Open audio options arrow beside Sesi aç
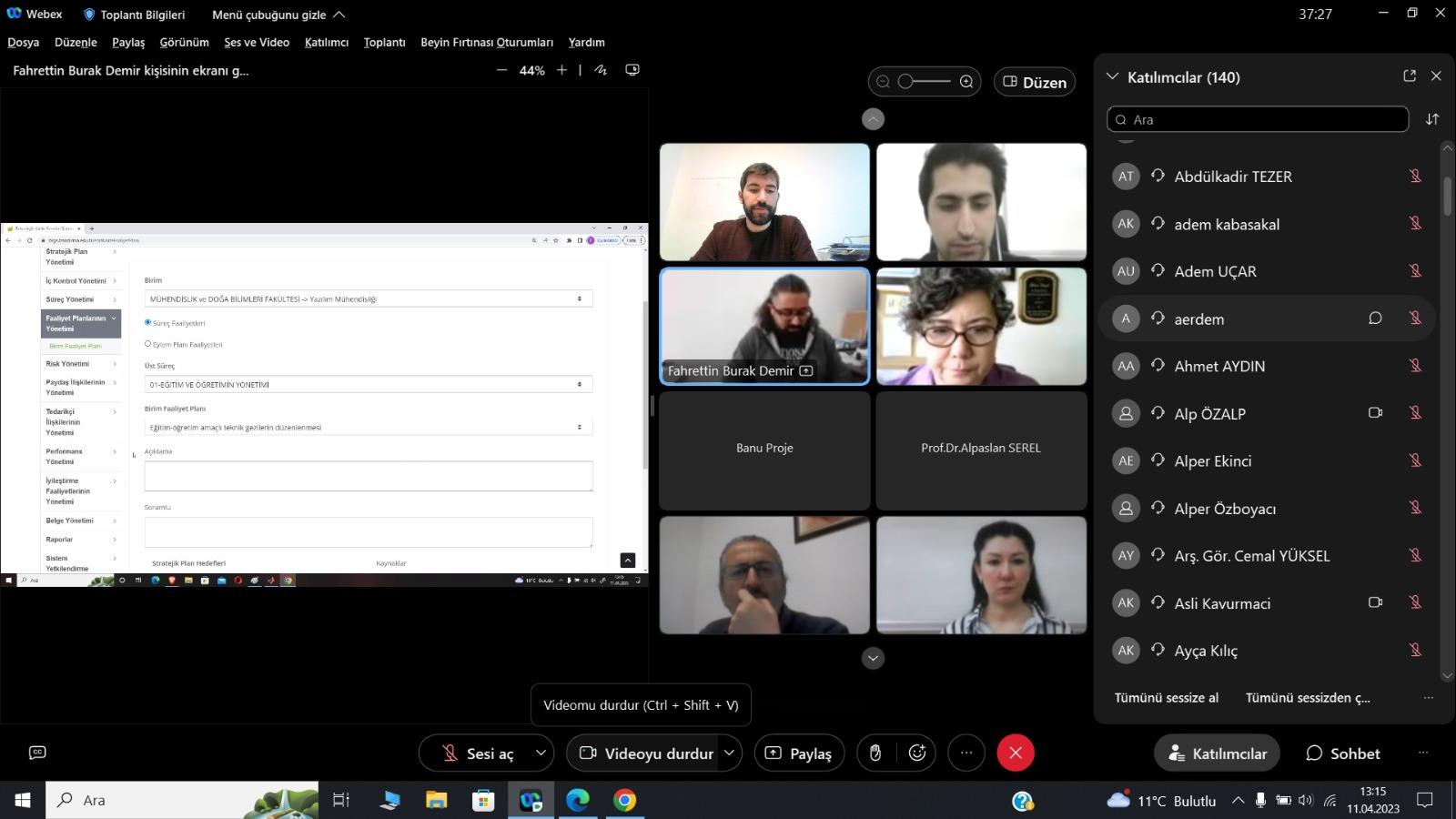 click(541, 753)
